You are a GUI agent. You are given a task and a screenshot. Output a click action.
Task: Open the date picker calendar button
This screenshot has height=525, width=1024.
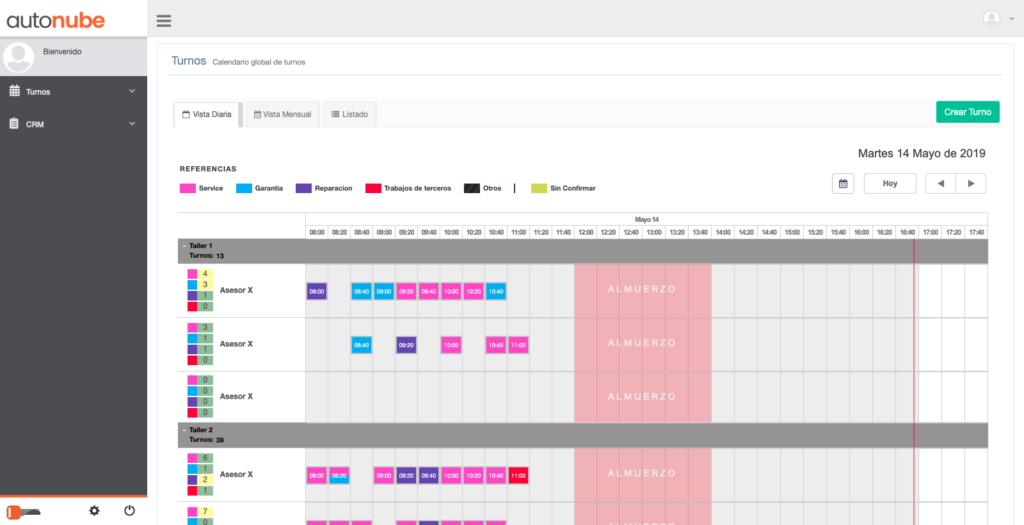(x=842, y=183)
